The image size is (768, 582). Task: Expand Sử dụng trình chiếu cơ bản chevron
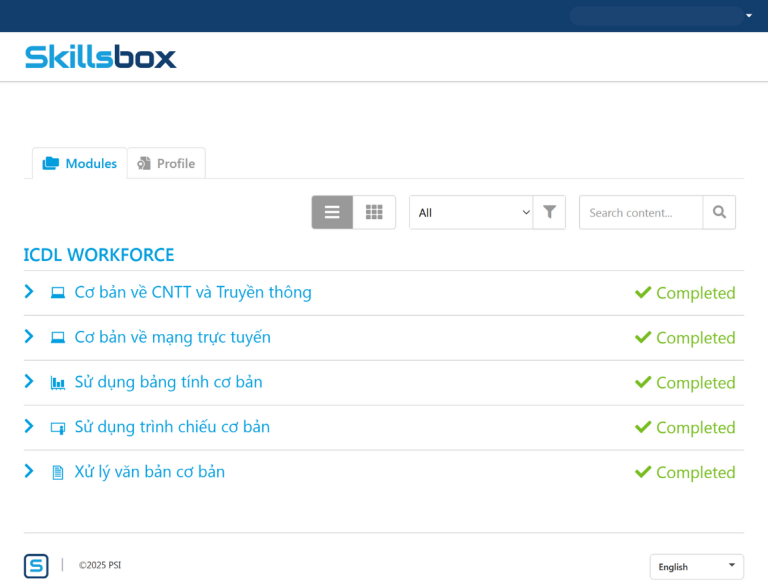click(x=29, y=427)
